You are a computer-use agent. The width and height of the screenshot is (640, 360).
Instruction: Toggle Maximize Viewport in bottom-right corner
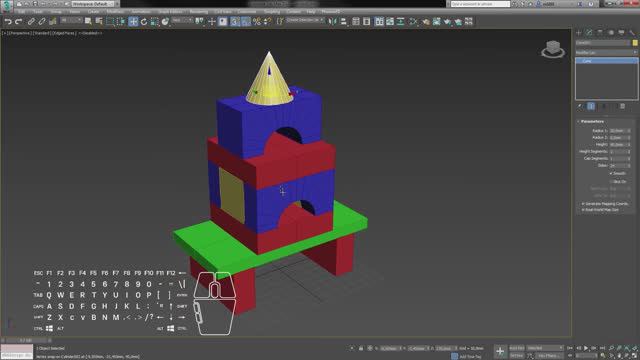pos(635,356)
